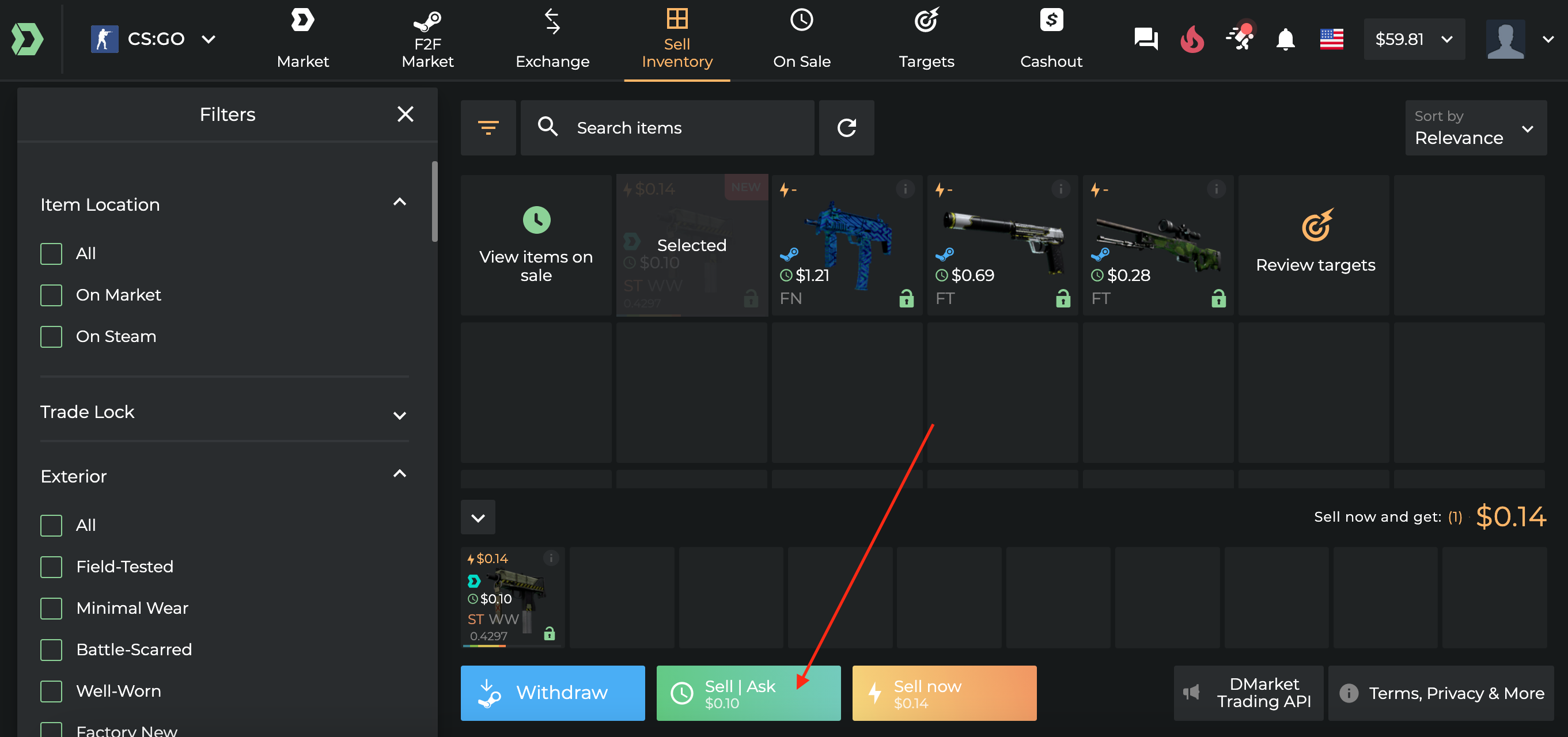Click the refresh inventory icon
This screenshot has width=1568, height=737.
pyautogui.click(x=847, y=128)
